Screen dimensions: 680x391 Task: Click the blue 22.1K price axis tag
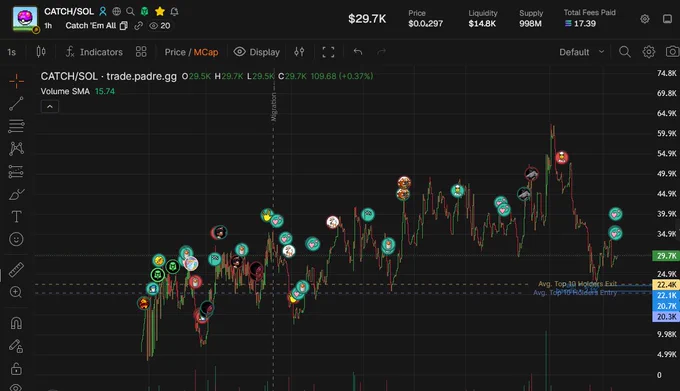[x=666, y=295]
